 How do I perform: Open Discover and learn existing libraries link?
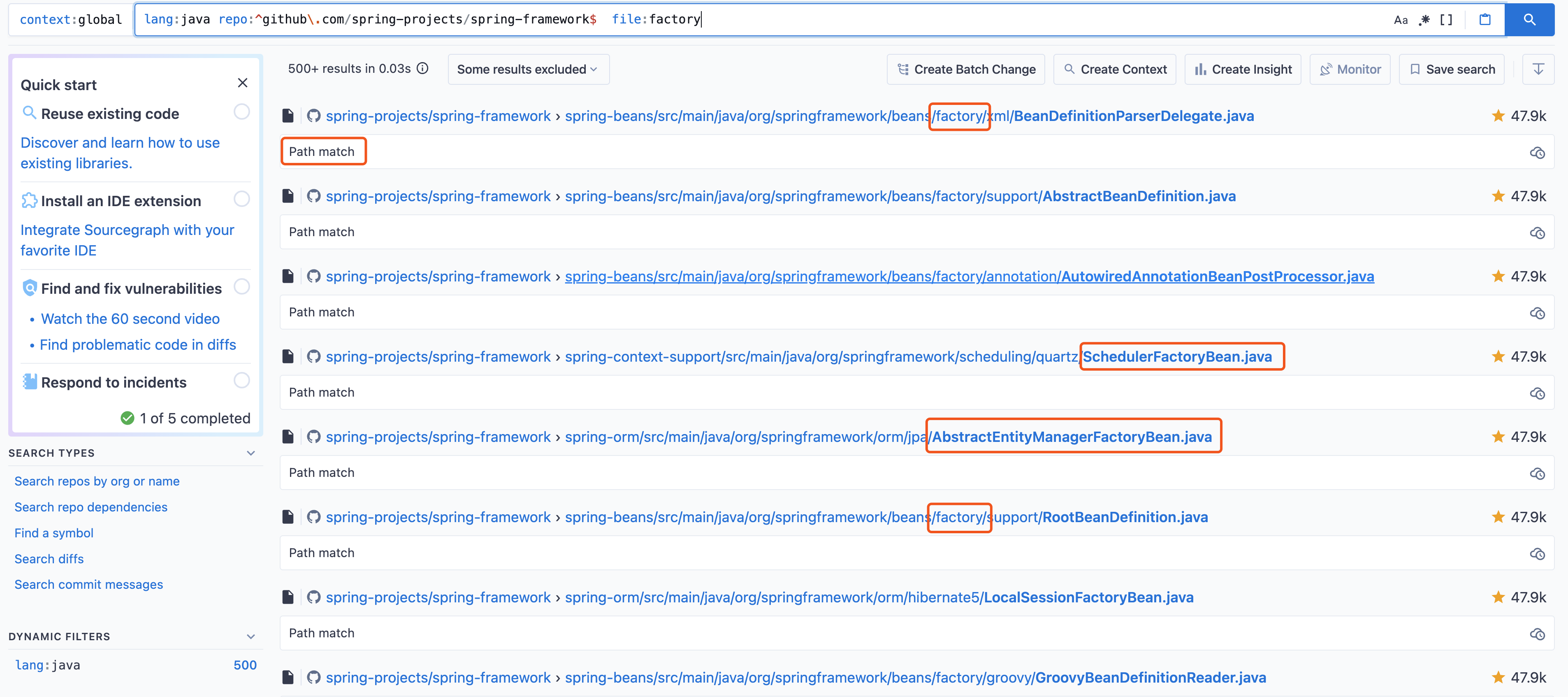[x=120, y=153]
